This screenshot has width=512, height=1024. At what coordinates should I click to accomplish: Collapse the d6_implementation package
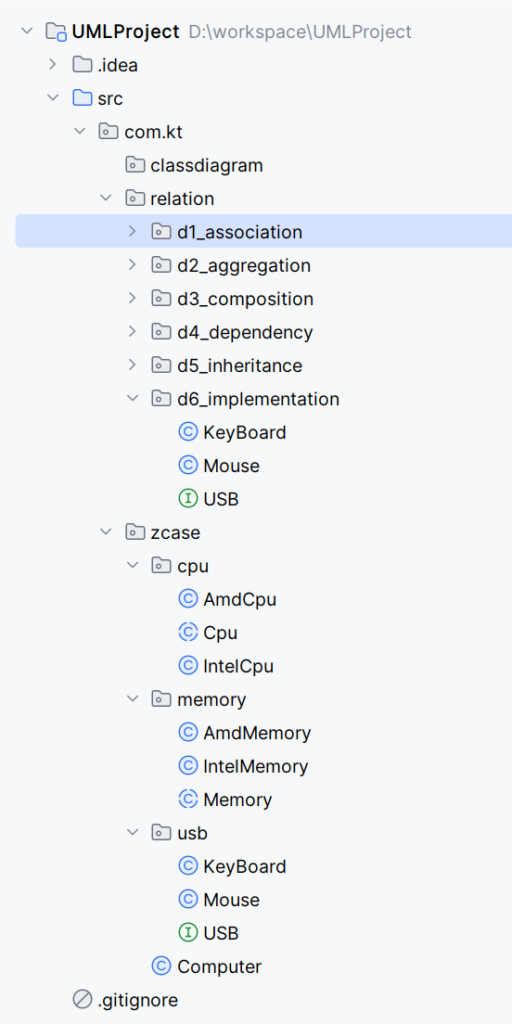[133, 398]
